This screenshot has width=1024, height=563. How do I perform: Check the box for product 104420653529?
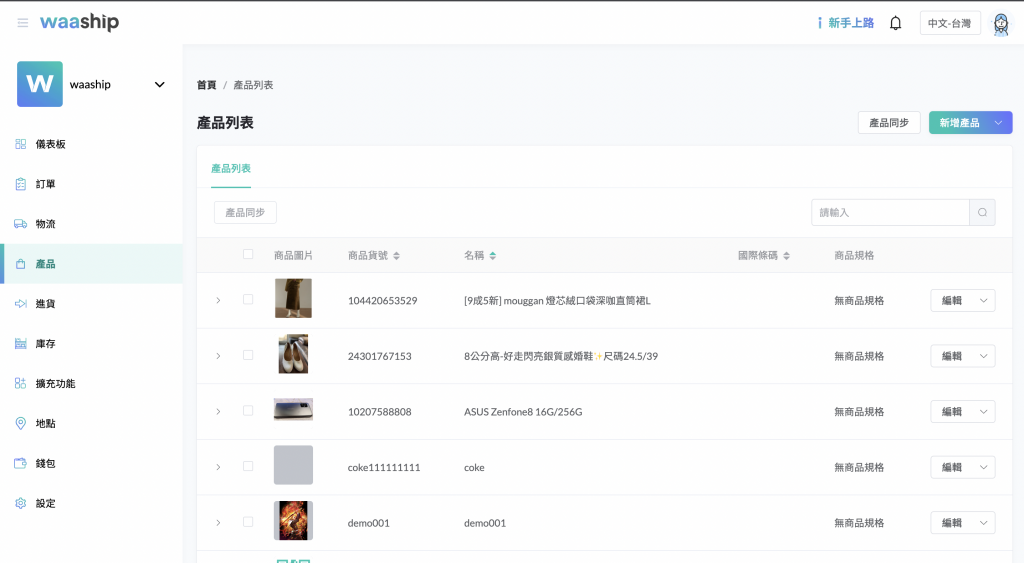coord(248,299)
